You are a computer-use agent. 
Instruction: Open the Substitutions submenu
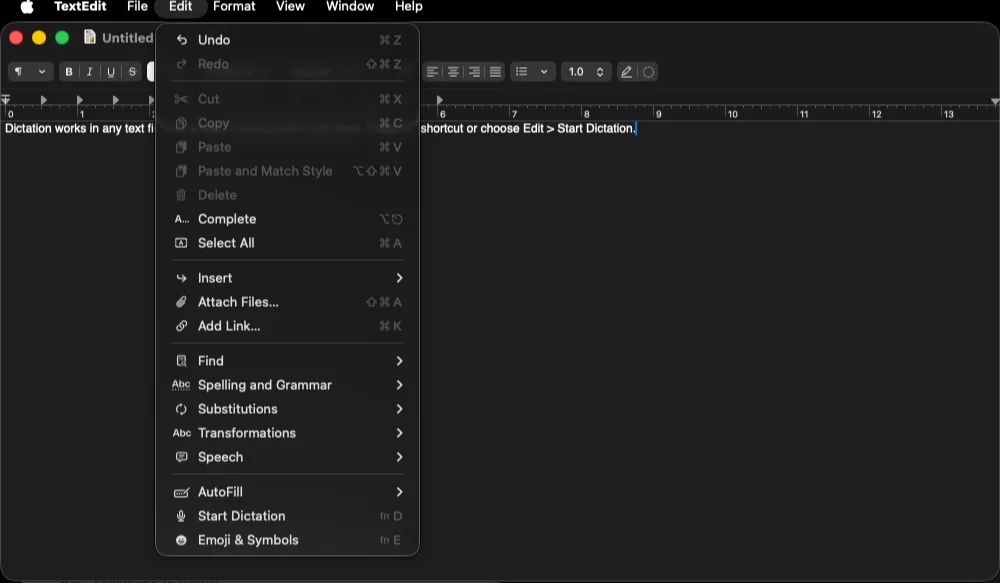click(x=287, y=409)
